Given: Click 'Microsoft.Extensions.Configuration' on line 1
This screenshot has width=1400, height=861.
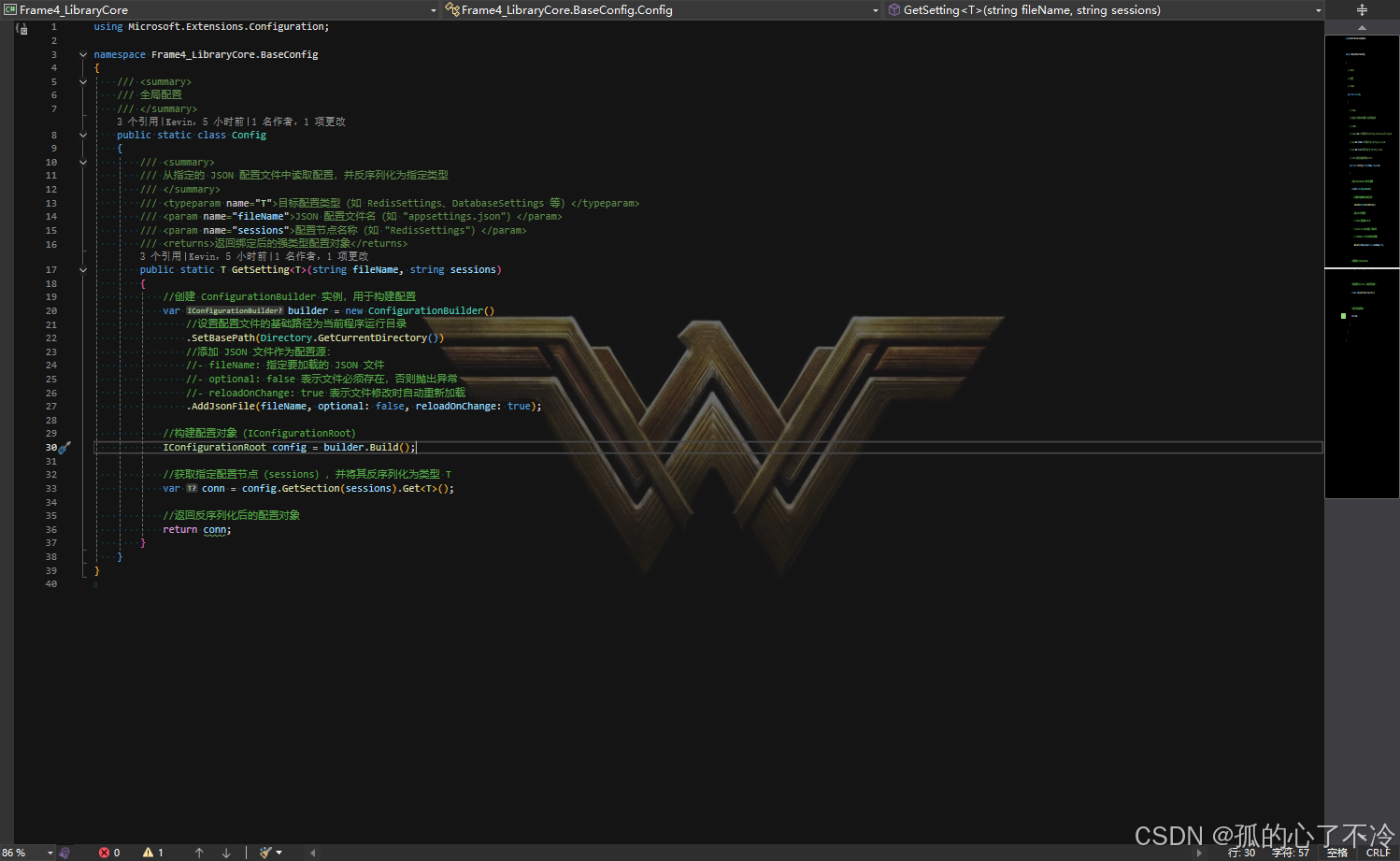Looking at the screenshot, I should (x=227, y=27).
